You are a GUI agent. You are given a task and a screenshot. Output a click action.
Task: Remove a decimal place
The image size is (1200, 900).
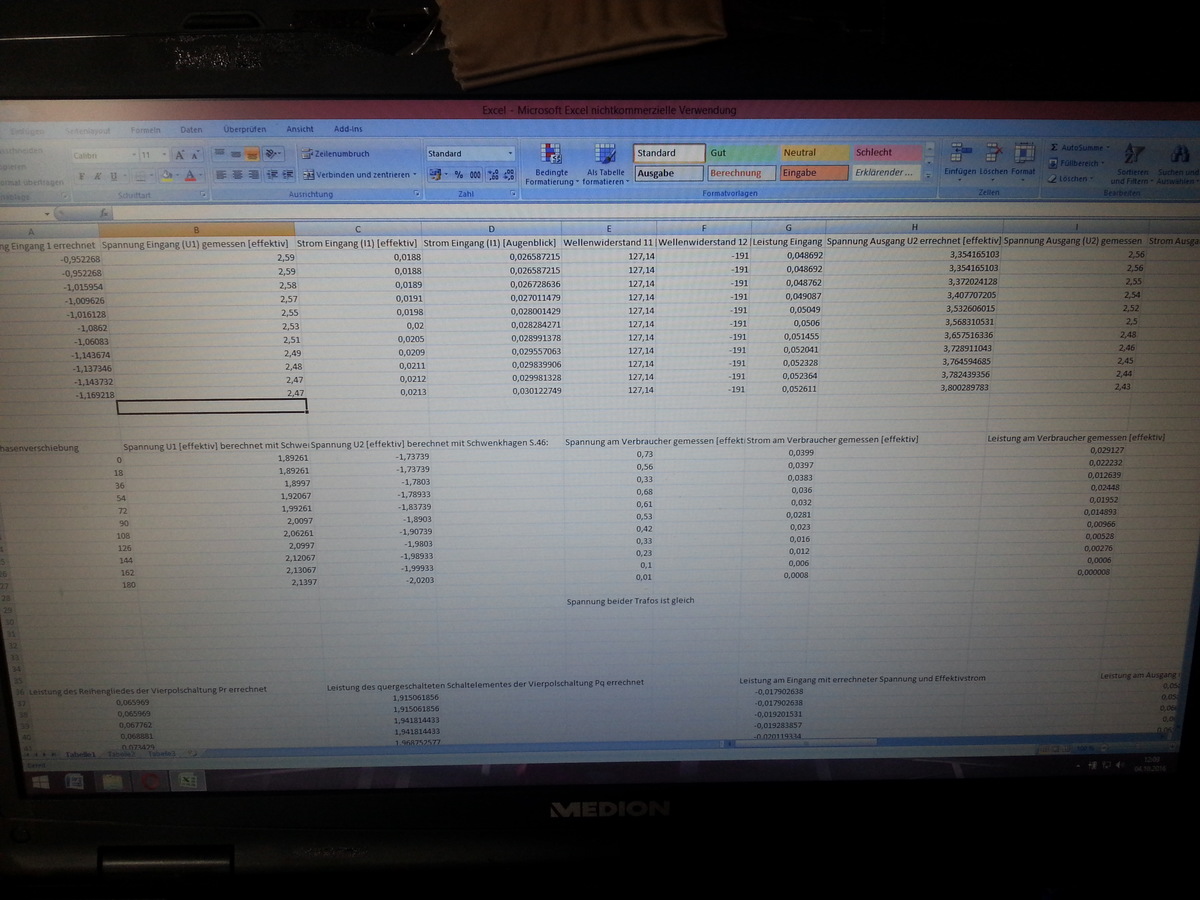pos(509,175)
